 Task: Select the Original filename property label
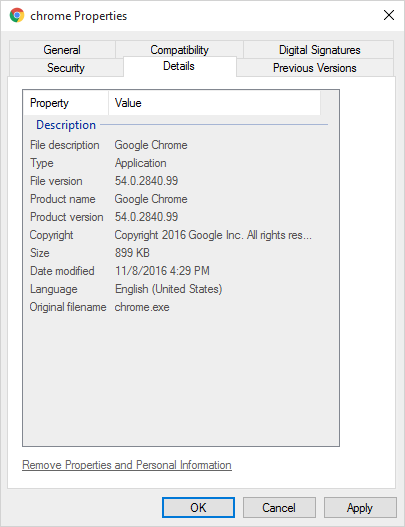pyautogui.click(x=68, y=307)
